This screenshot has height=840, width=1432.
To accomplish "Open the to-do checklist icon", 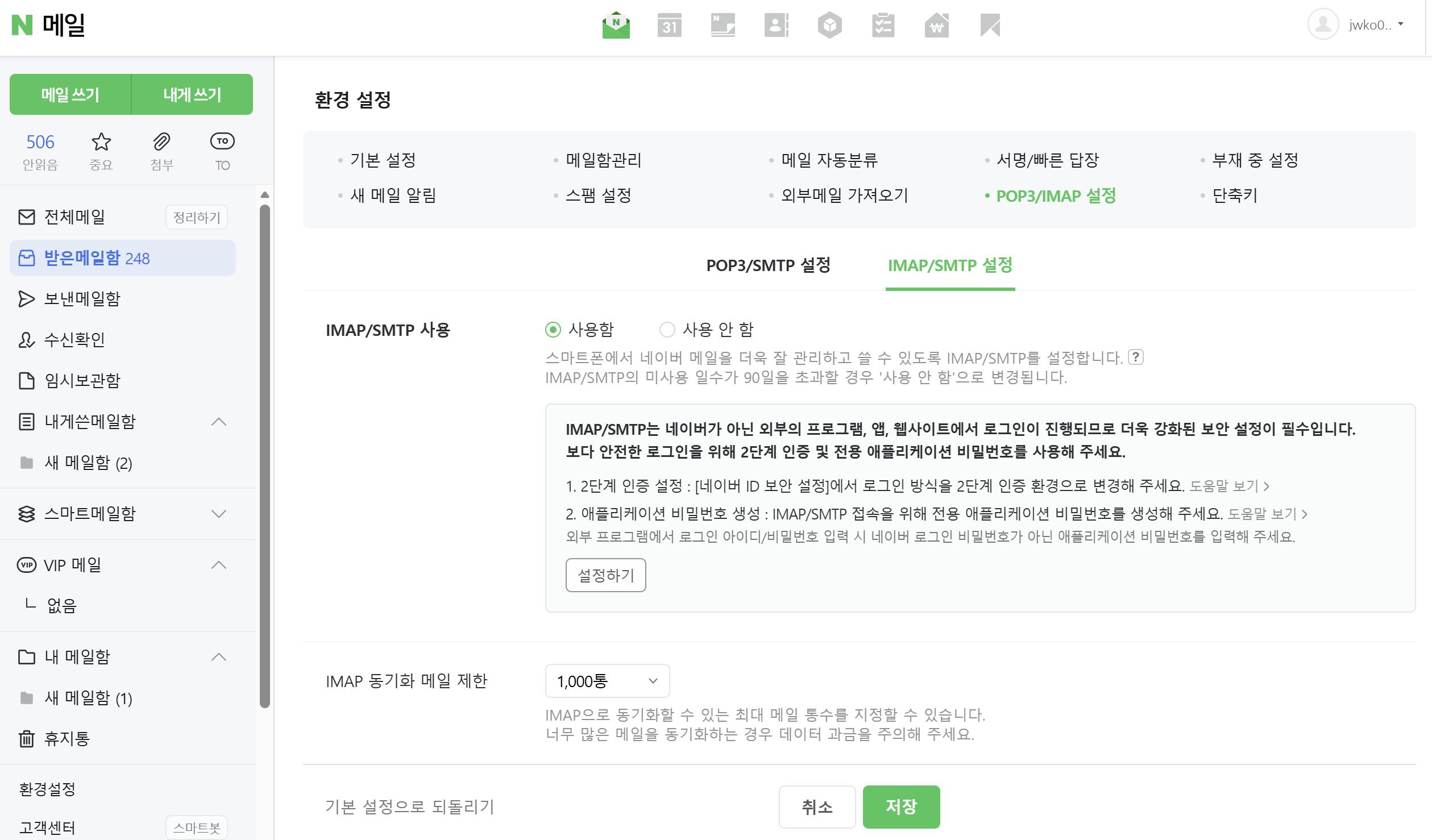I will click(883, 26).
